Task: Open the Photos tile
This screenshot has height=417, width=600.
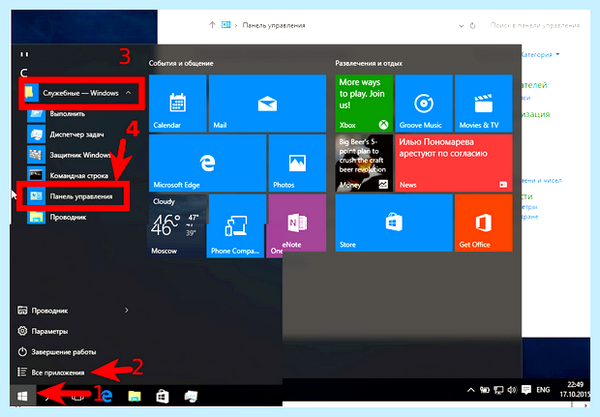Action: point(297,163)
